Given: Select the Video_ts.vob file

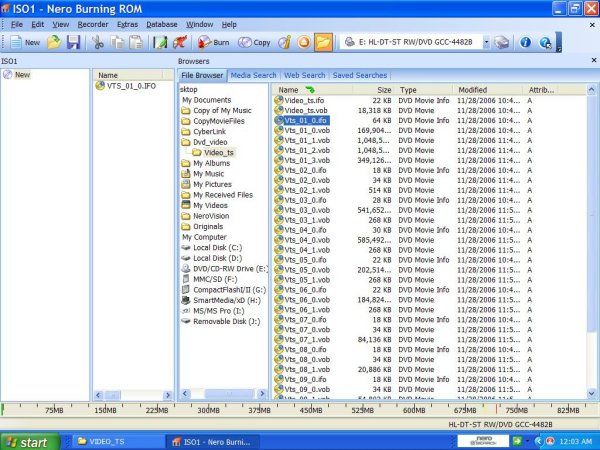Looking at the screenshot, I should pyautogui.click(x=301, y=111).
